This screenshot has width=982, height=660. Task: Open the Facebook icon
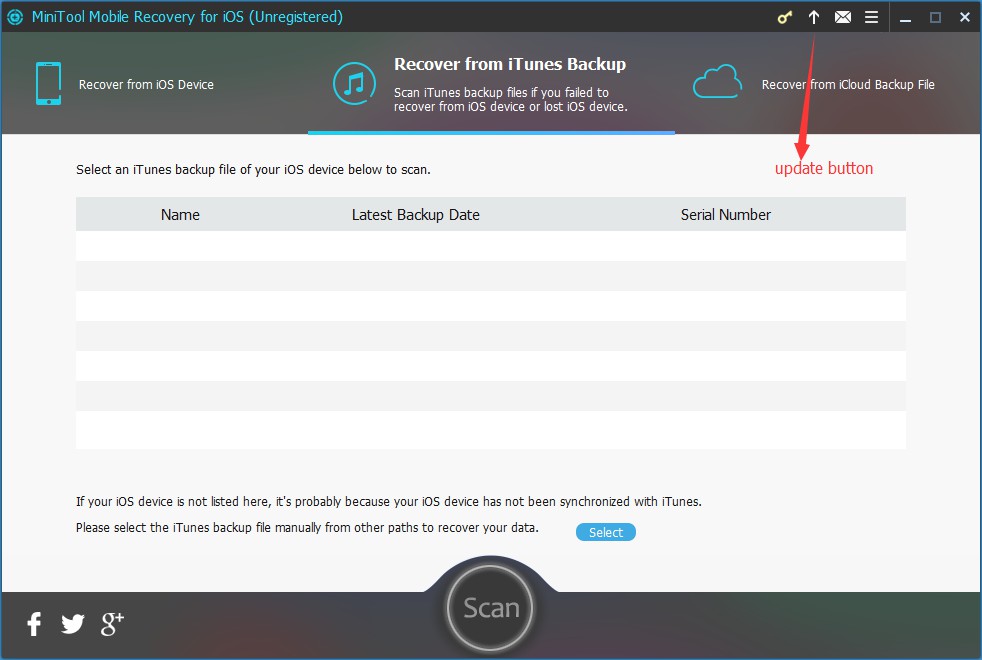(x=34, y=624)
